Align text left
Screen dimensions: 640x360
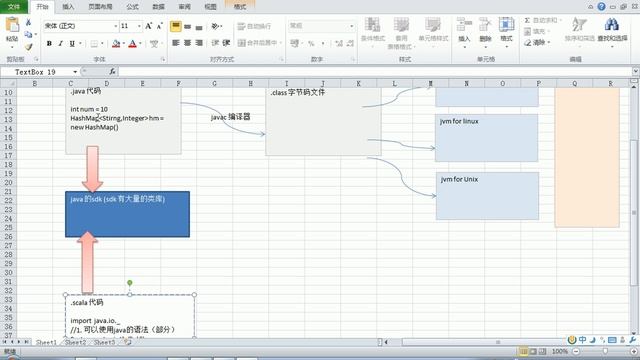176,43
